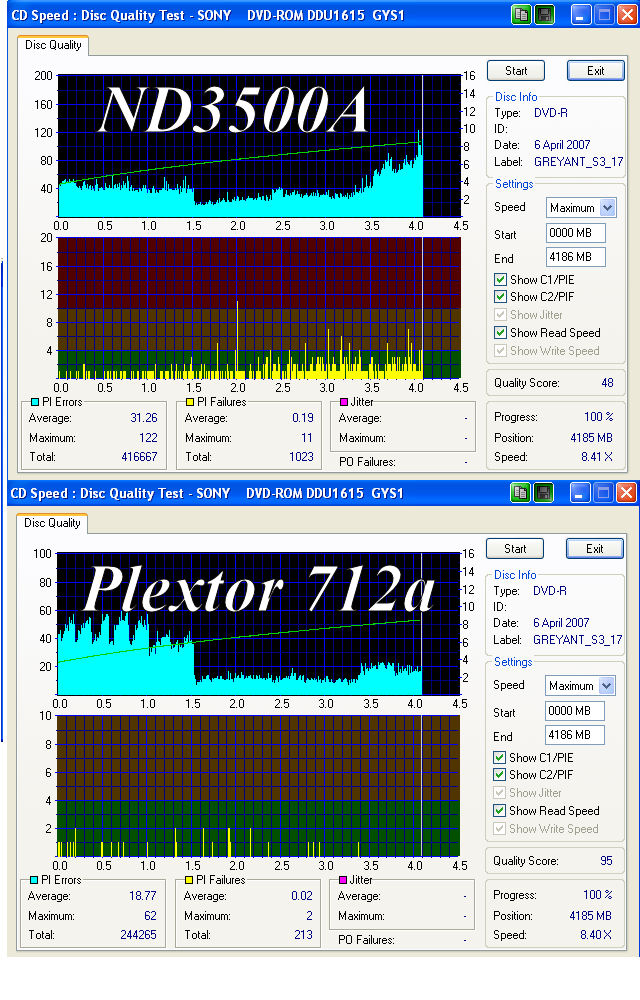Click copy-to-clipboard icon in top window title bar
The height and width of the screenshot is (1000, 640).
point(521,15)
